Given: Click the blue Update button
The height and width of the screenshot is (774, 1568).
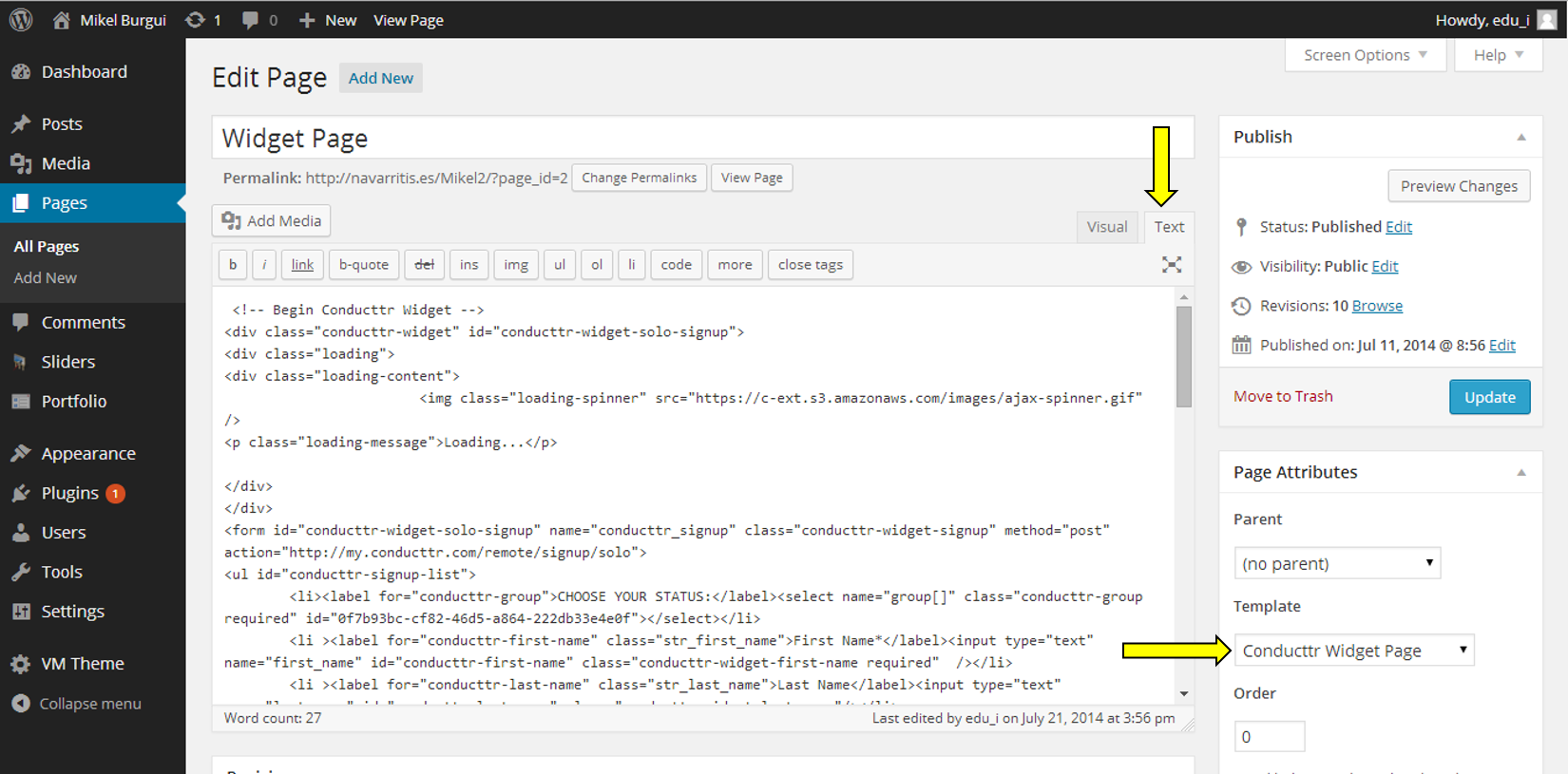Looking at the screenshot, I should [1489, 397].
